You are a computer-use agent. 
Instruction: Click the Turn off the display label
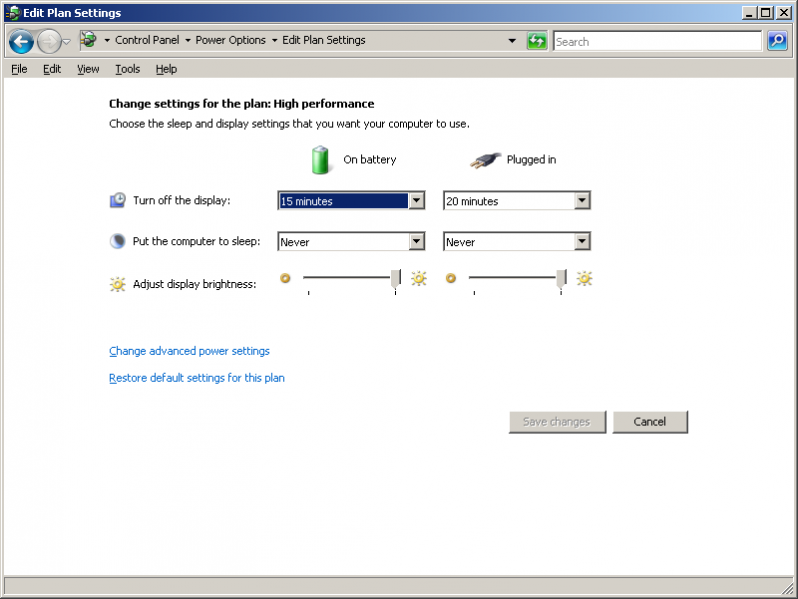(x=182, y=200)
